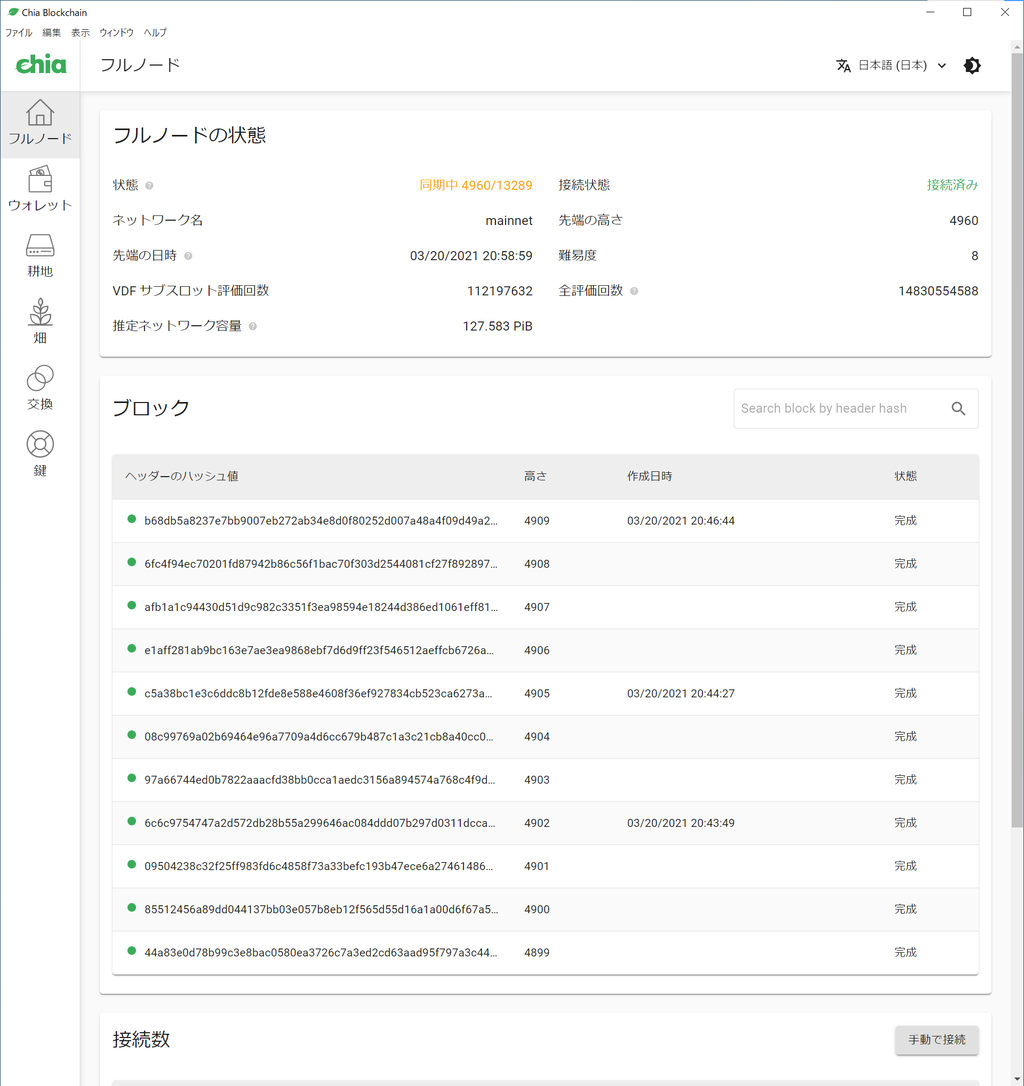Open block row e1aff281ab9bc163e7ae3...
The width and height of the screenshot is (1024, 1086).
click(x=545, y=650)
